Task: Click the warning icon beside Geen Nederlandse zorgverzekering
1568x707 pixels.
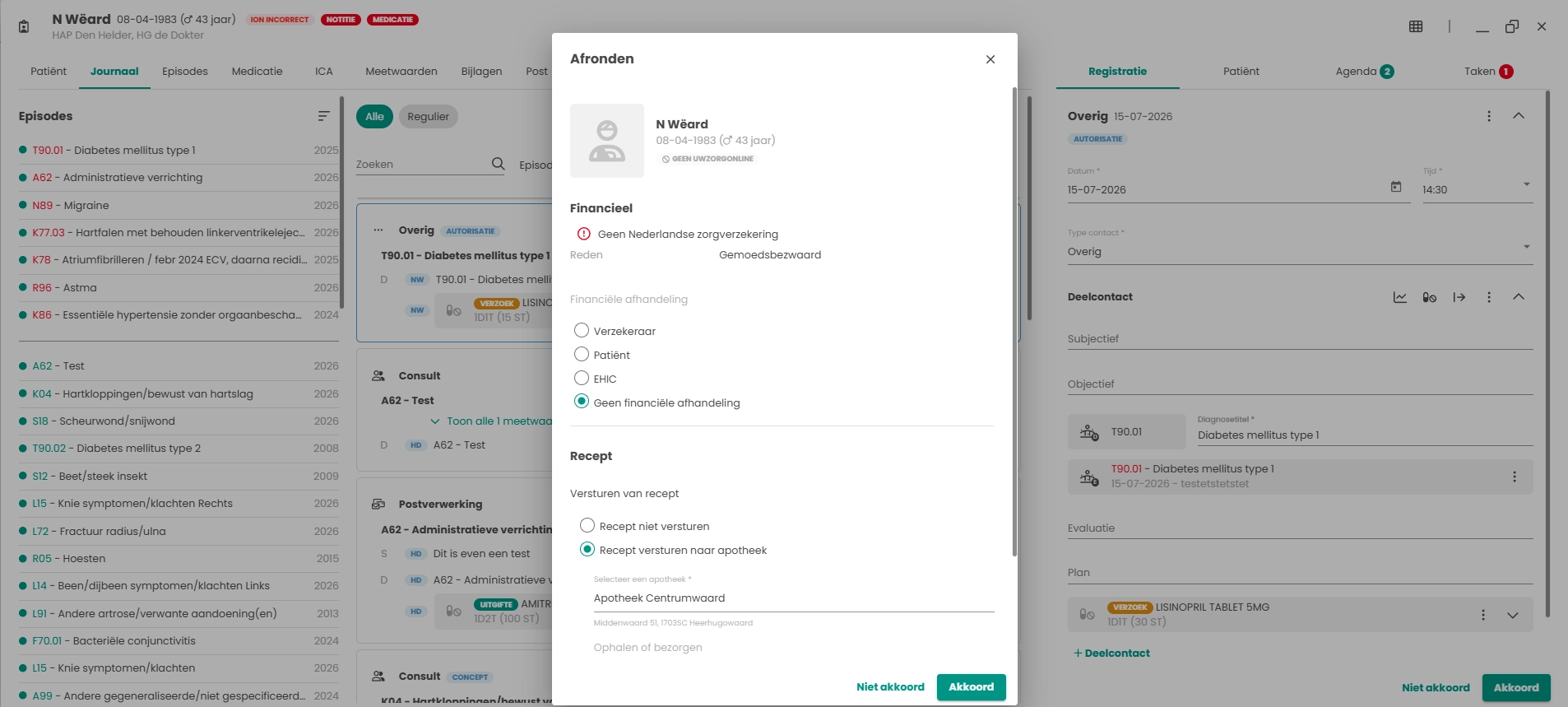Action: [584, 234]
